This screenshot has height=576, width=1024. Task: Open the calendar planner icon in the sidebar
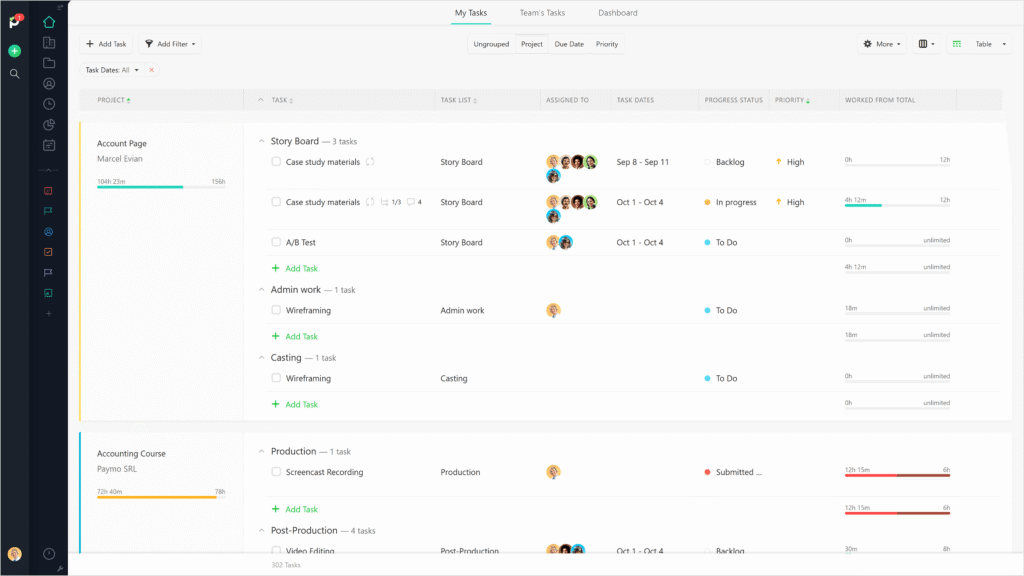click(48, 147)
